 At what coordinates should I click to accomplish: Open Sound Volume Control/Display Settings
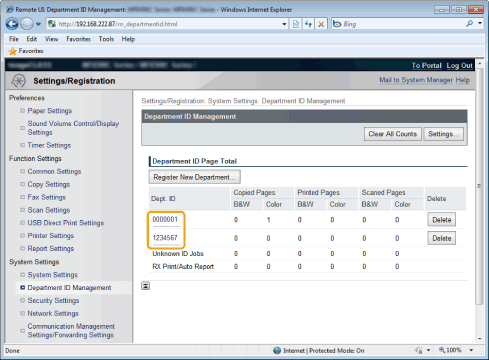click(x=73, y=128)
